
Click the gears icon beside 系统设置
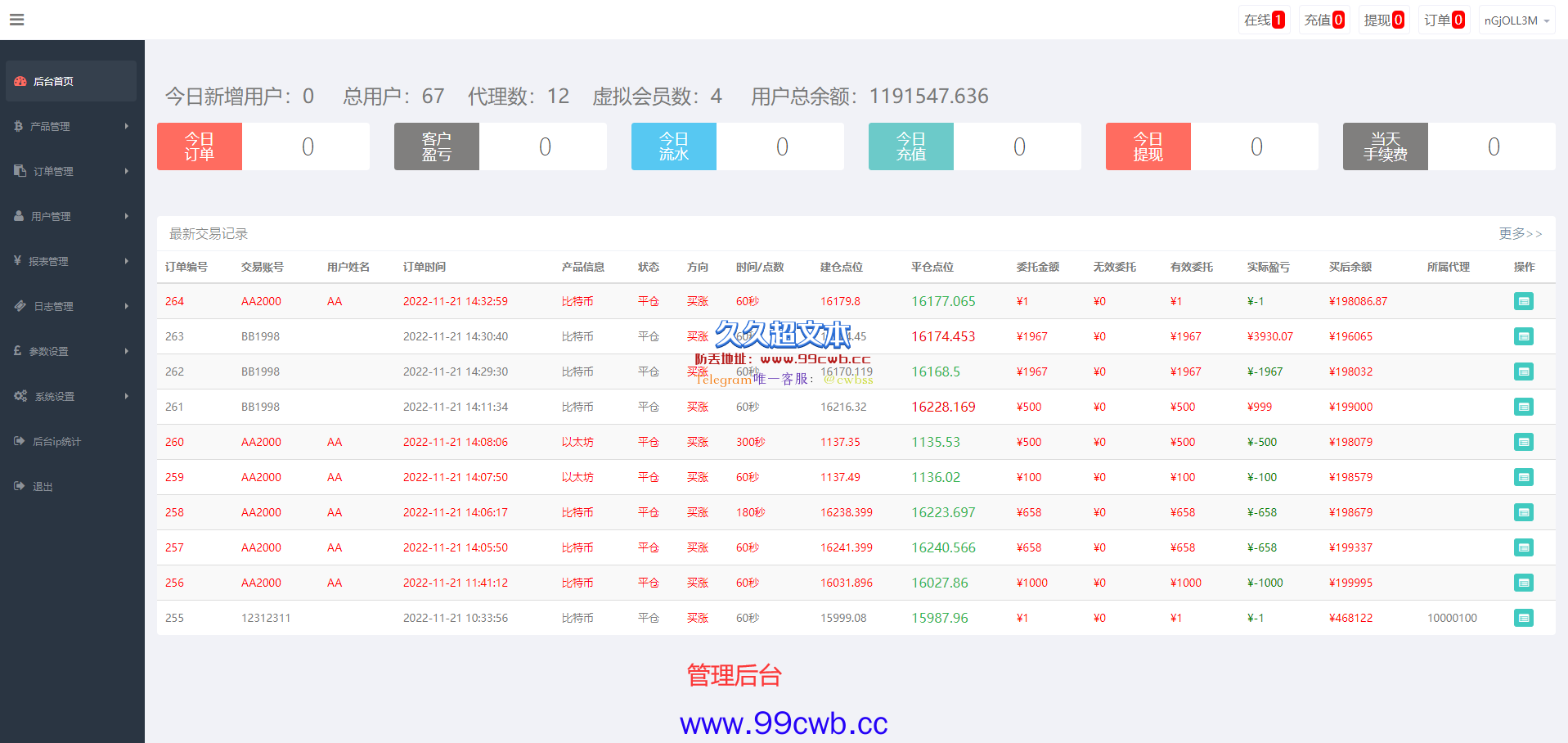(x=20, y=396)
